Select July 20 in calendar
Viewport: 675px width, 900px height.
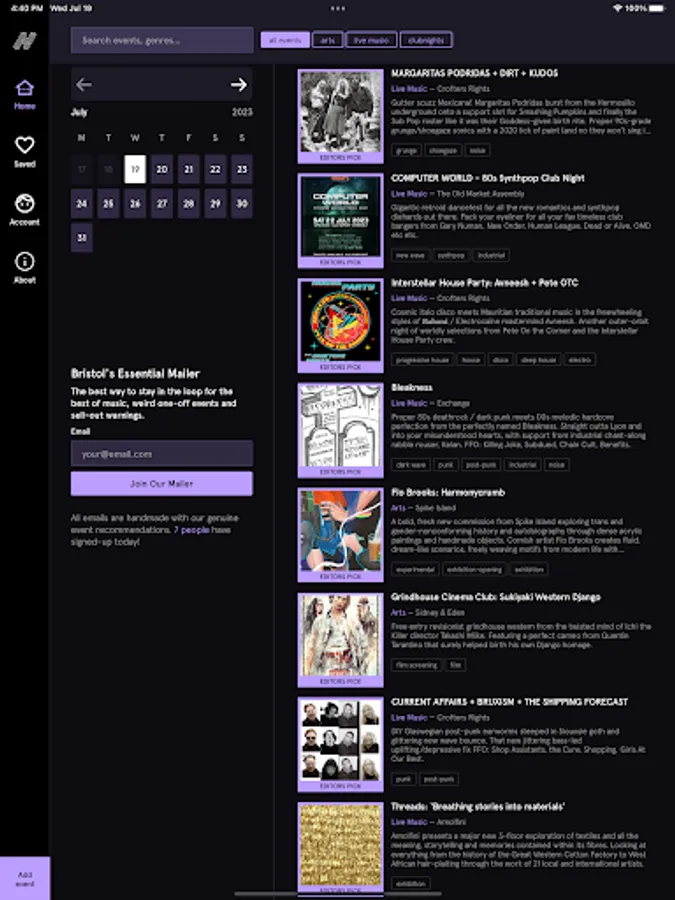coord(162,169)
